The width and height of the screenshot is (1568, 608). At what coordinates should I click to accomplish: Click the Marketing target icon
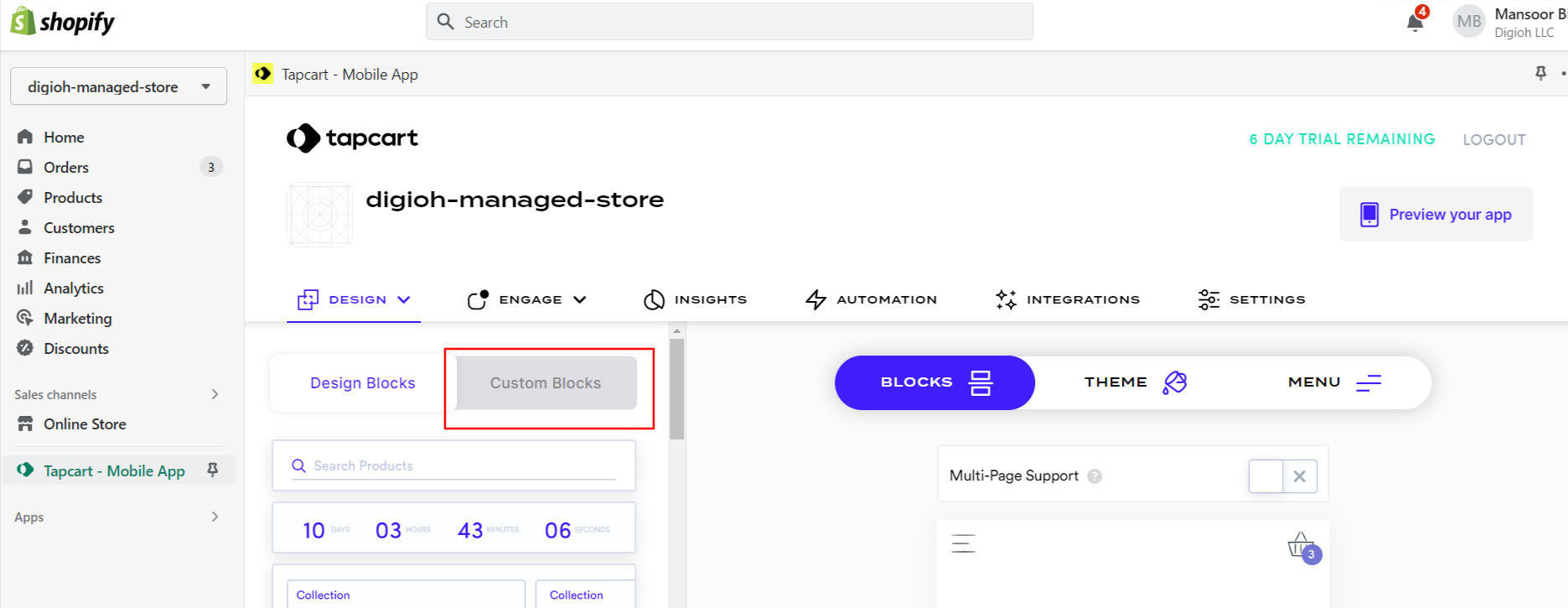[25, 318]
